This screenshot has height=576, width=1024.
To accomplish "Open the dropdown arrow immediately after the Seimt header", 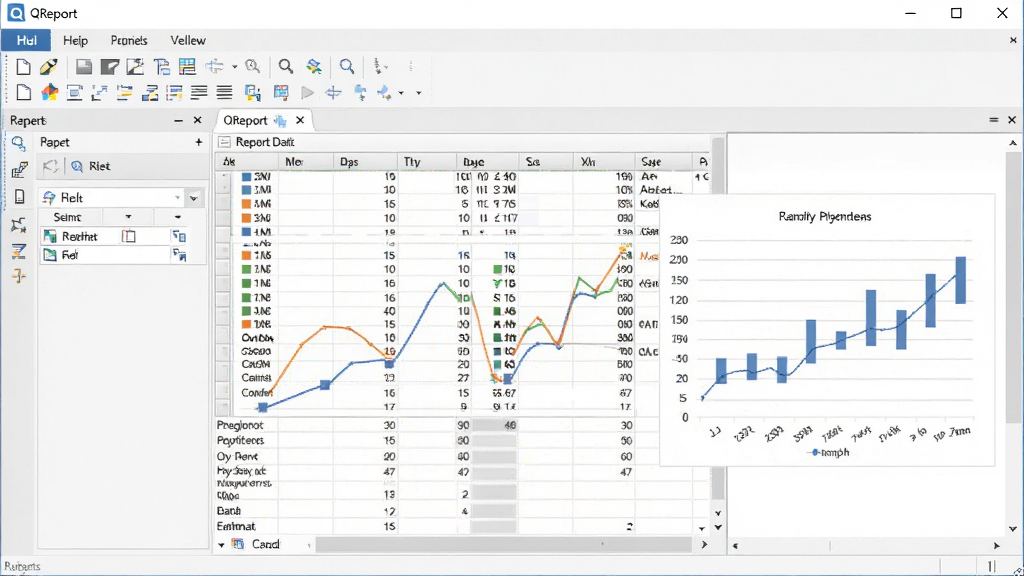I will (128, 217).
